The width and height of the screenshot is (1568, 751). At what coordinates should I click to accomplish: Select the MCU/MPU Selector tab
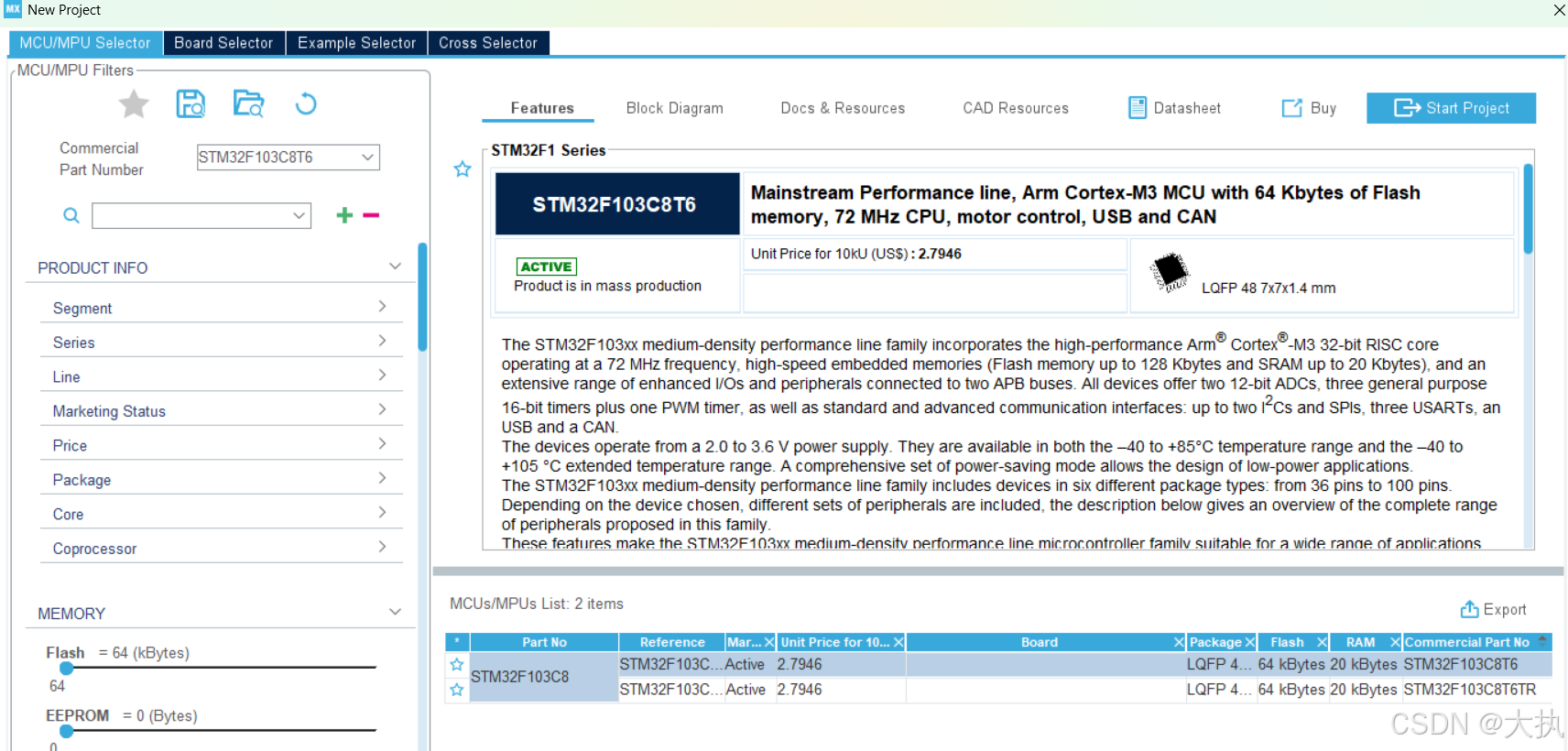(x=85, y=43)
